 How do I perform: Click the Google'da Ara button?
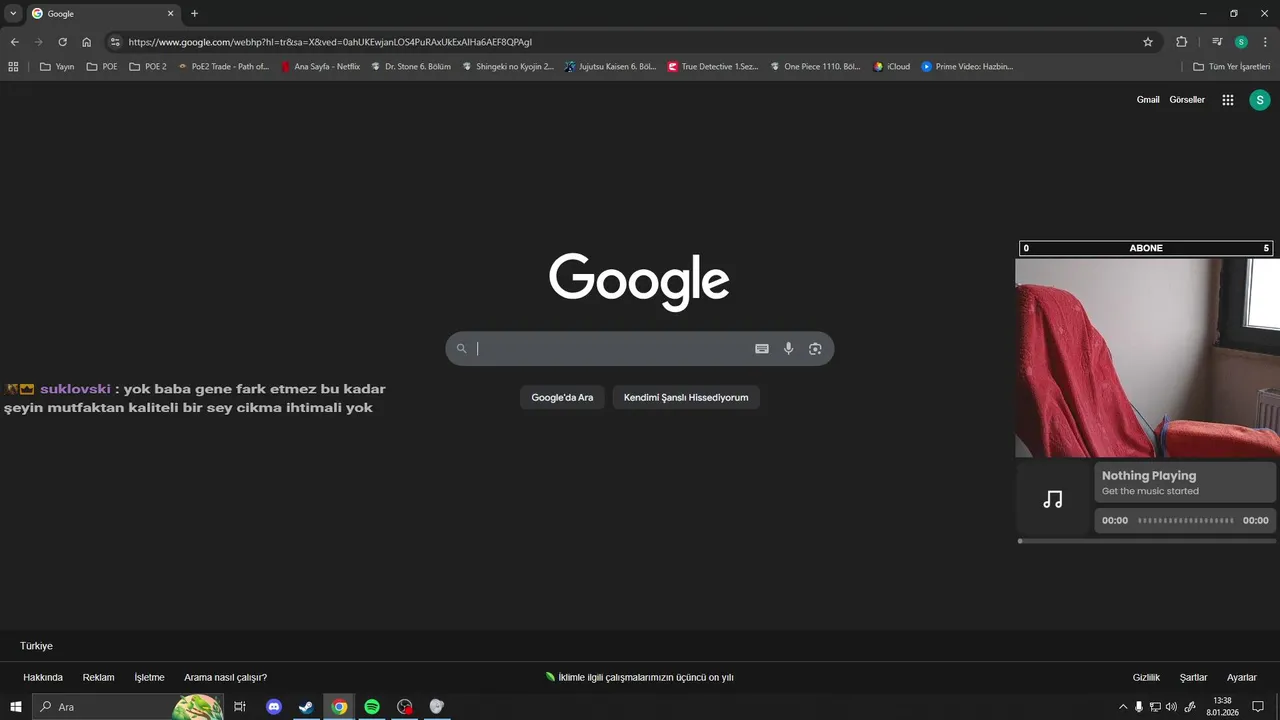[562, 397]
